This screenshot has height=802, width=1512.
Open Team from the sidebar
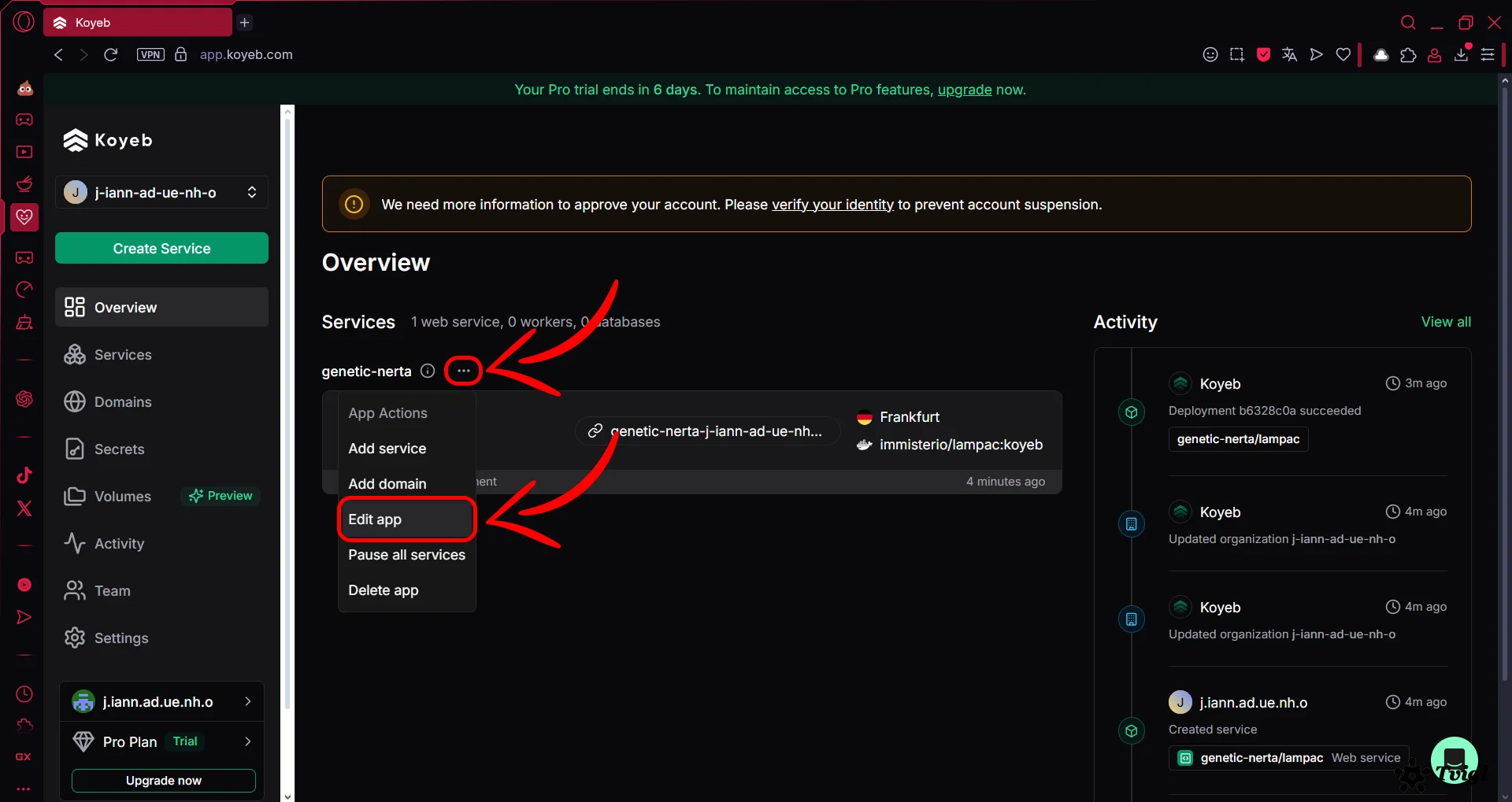pos(161,591)
